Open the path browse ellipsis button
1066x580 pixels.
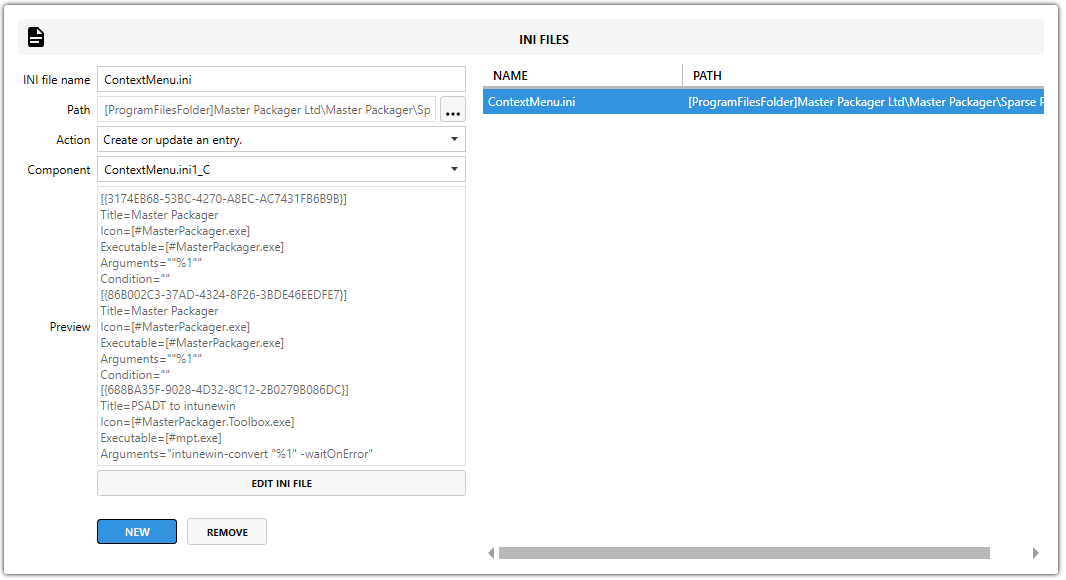(453, 109)
